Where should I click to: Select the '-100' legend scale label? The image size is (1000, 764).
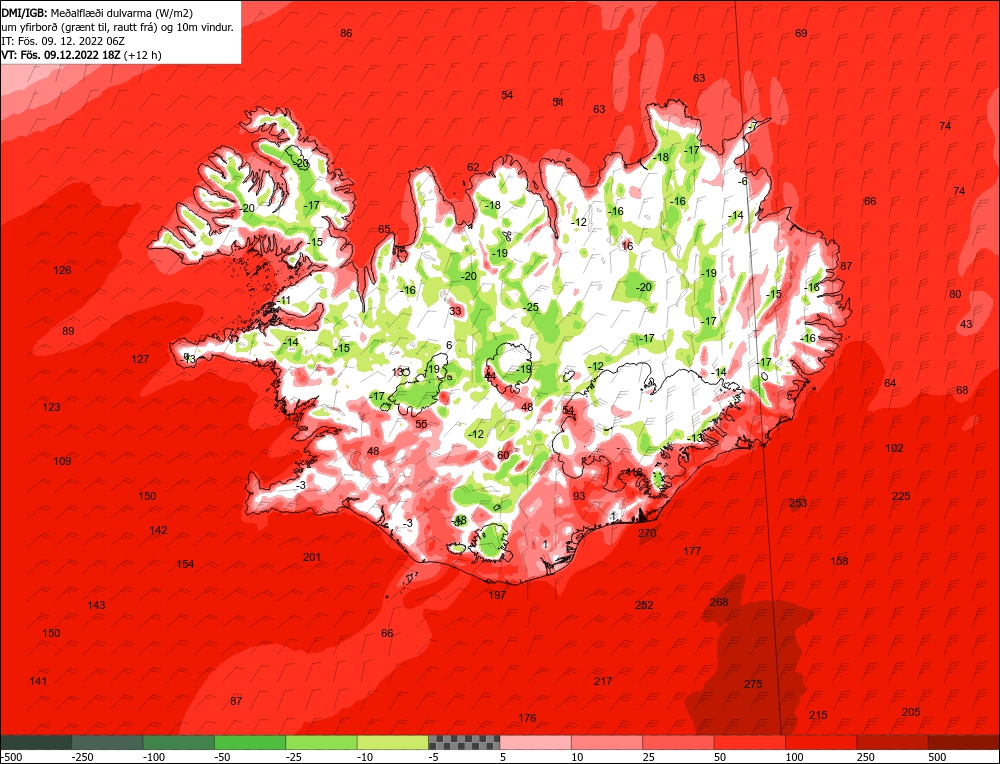(x=154, y=757)
